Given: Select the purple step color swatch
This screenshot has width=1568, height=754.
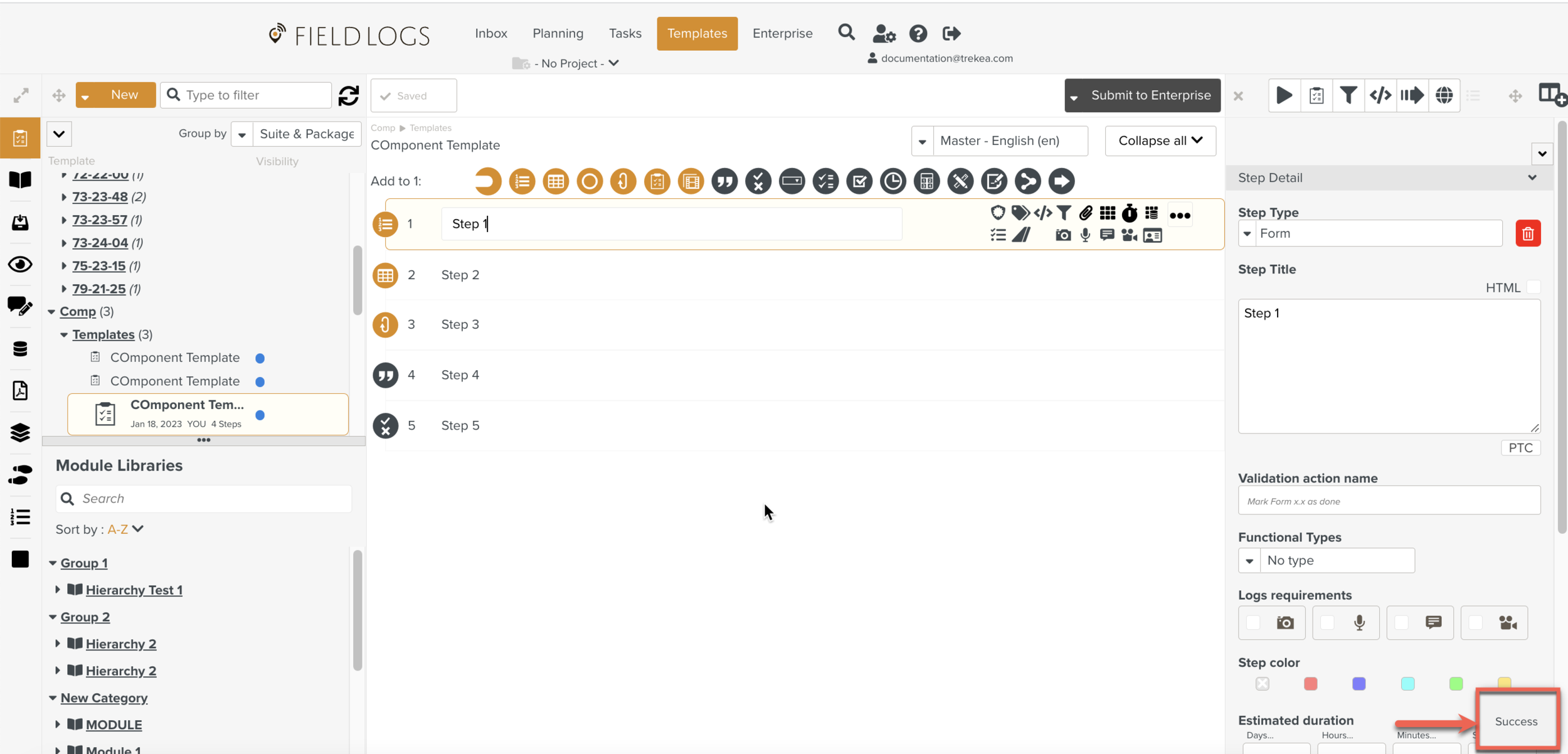Looking at the screenshot, I should click(1359, 684).
